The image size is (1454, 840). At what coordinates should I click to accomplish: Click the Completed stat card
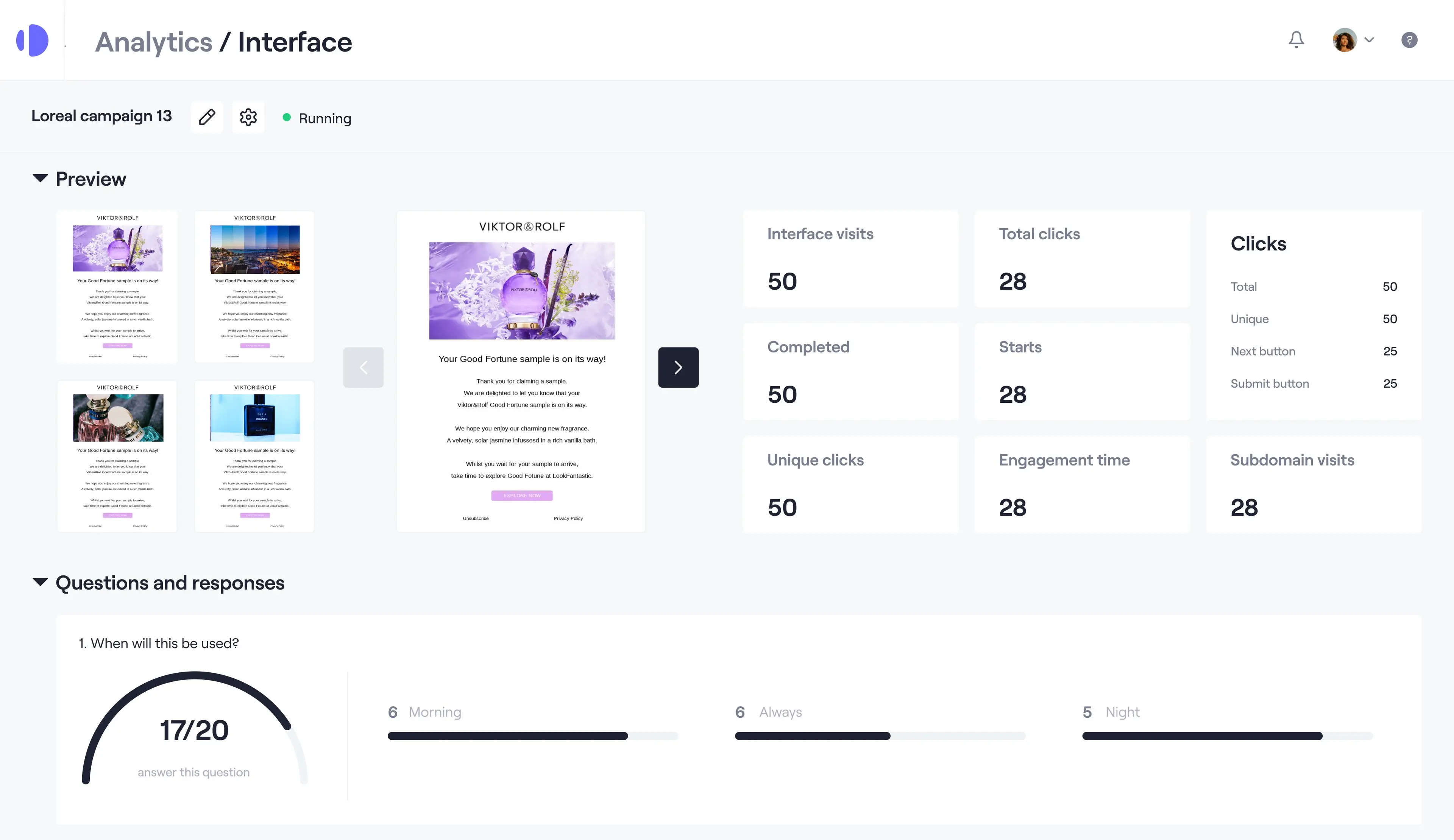pos(850,372)
